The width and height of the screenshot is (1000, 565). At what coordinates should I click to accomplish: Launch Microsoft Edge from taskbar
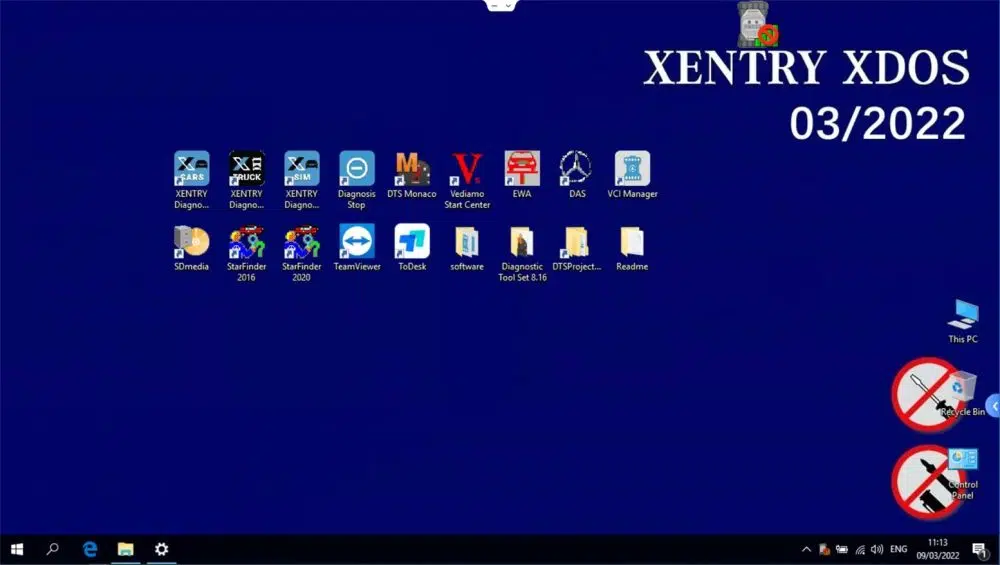point(90,549)
